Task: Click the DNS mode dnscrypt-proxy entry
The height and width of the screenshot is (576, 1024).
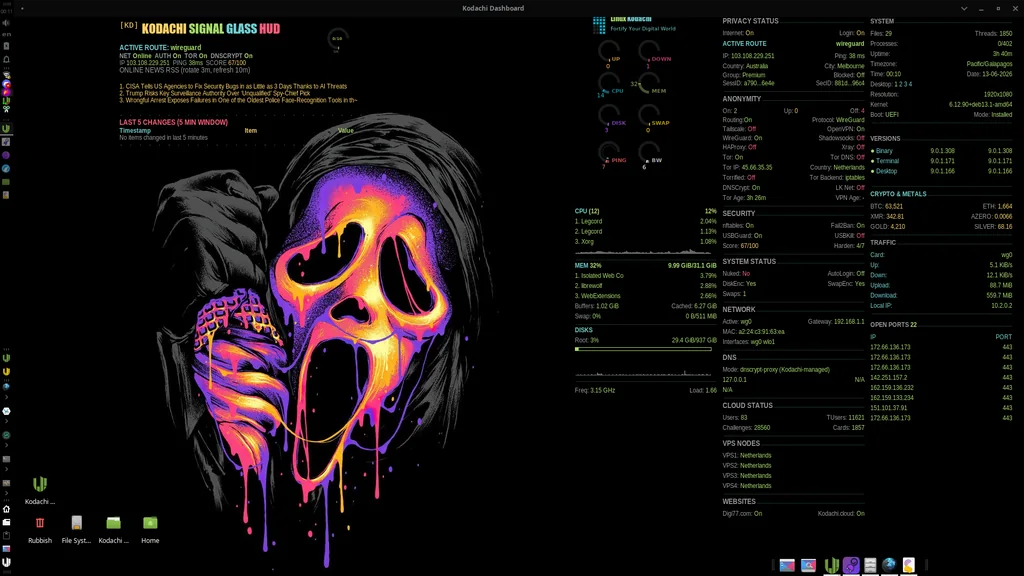Action: coord(776,370)
